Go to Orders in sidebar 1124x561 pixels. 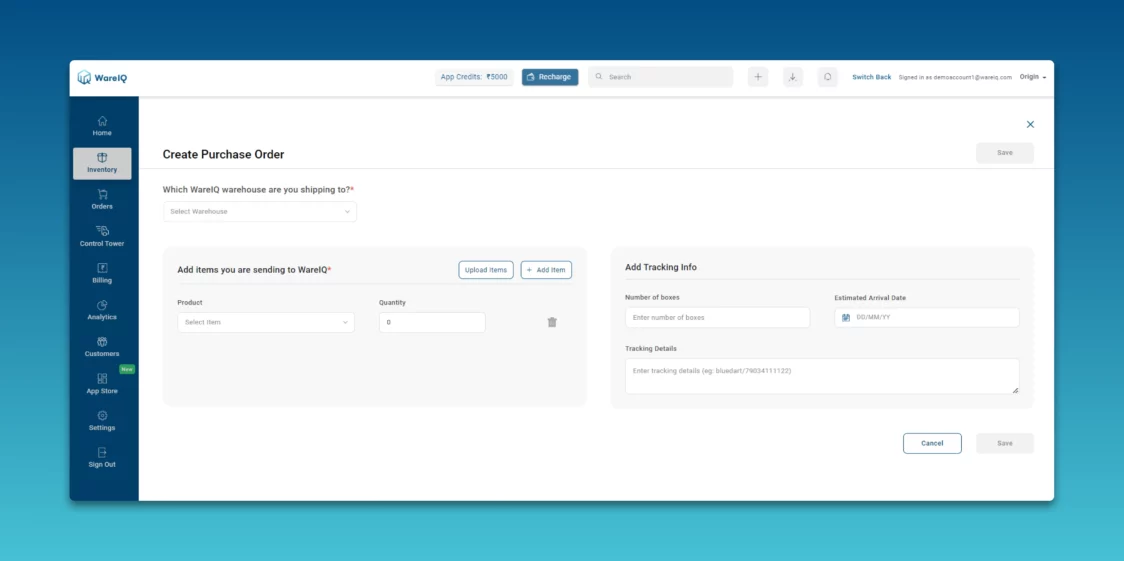point(102,200)
